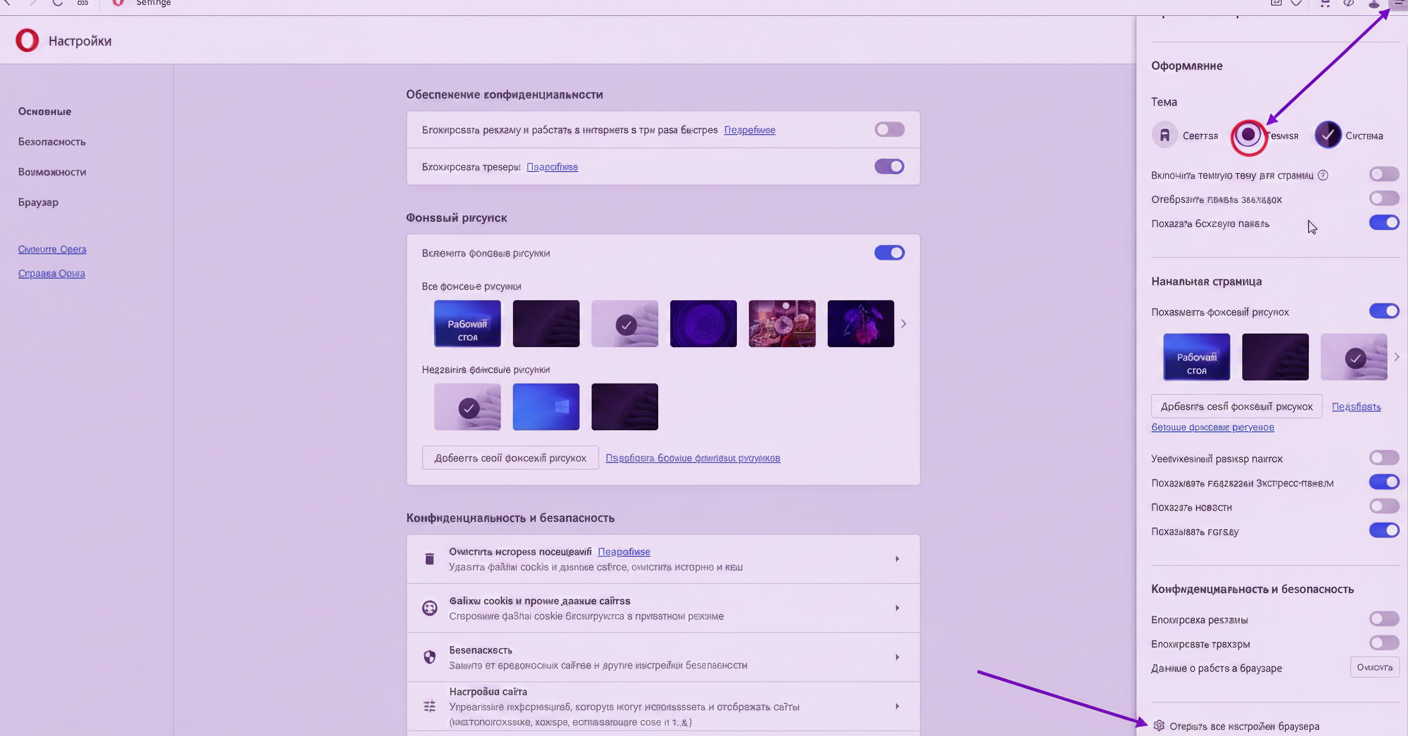1408x736 pixels.
Task: Toggle show wallpaper under Начальная страница
Action: tap(1384, 311)
